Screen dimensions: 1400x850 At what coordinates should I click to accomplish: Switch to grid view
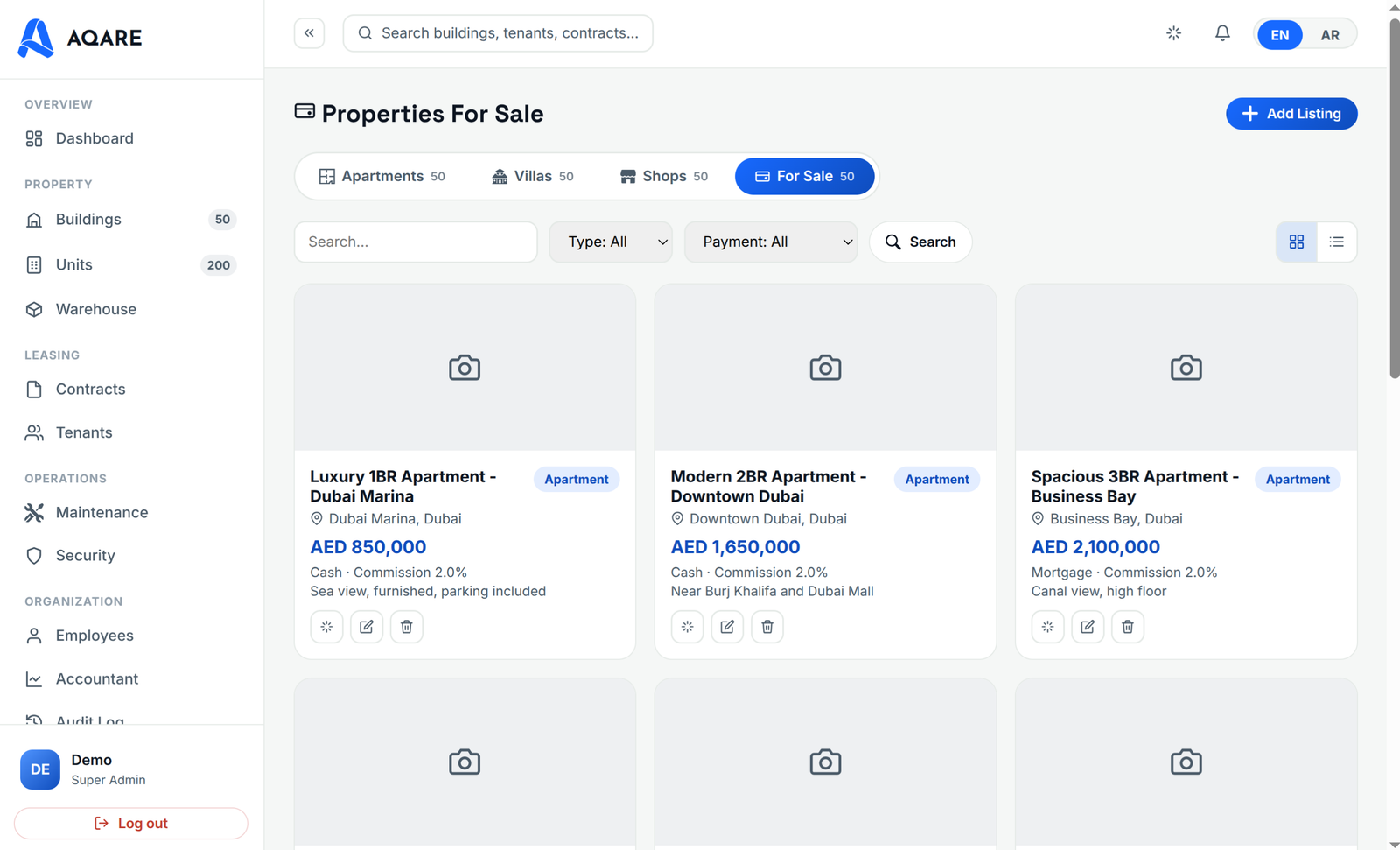[x=1297, y=242]
